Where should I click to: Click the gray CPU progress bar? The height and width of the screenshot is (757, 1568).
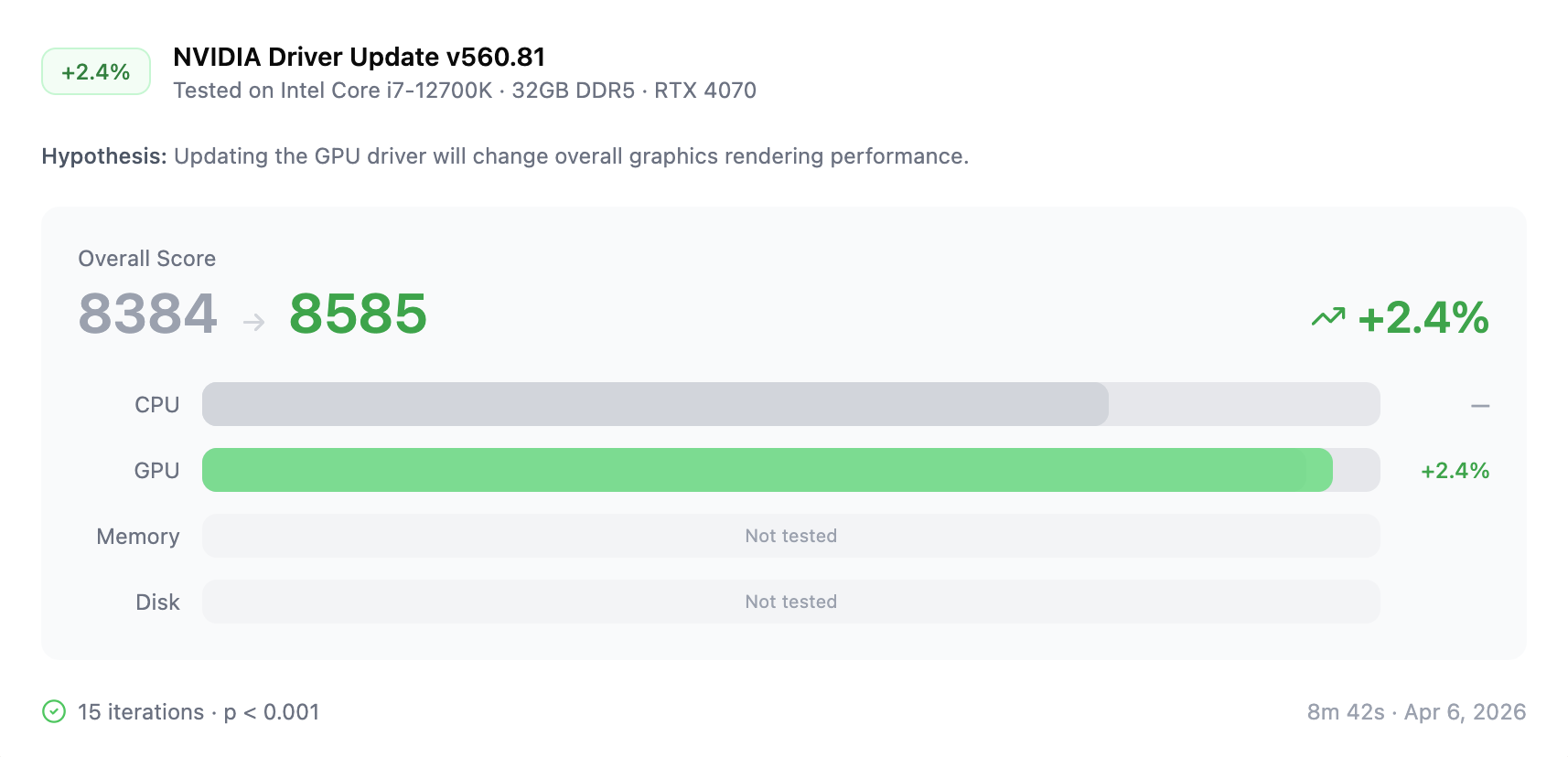click(655, 404)
